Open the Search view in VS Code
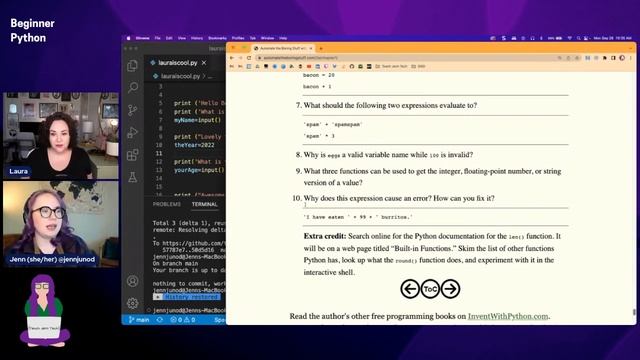 (133, 87)
